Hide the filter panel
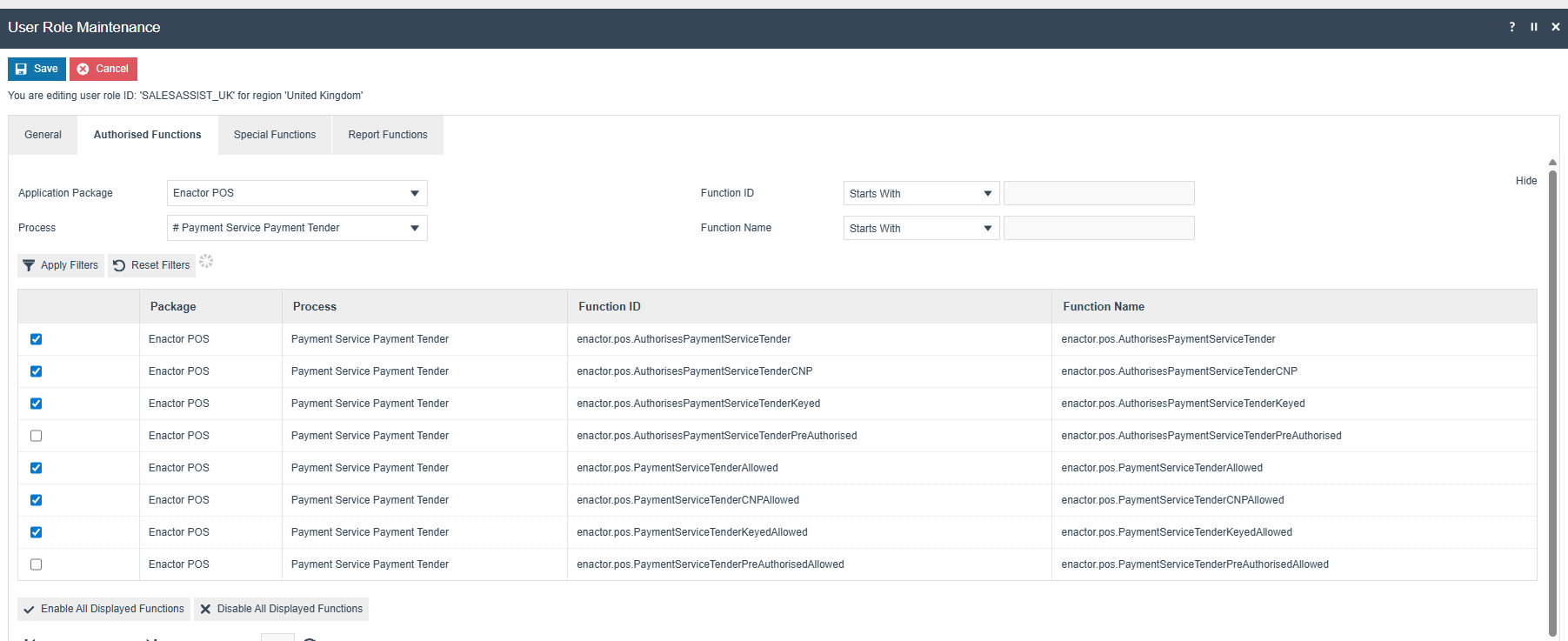Screen dimensions: 1568x641 click(1526, 181)
